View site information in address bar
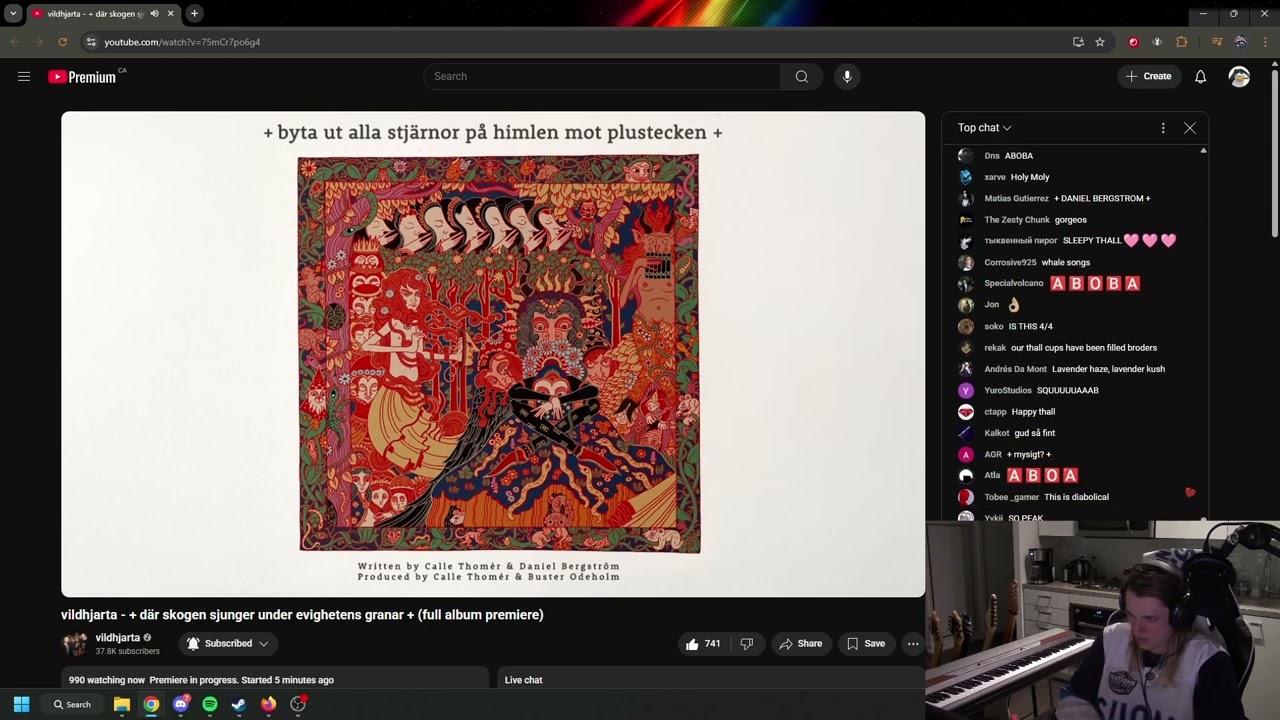The height and width of the screenshot is (720, 1280). (91, 42)
